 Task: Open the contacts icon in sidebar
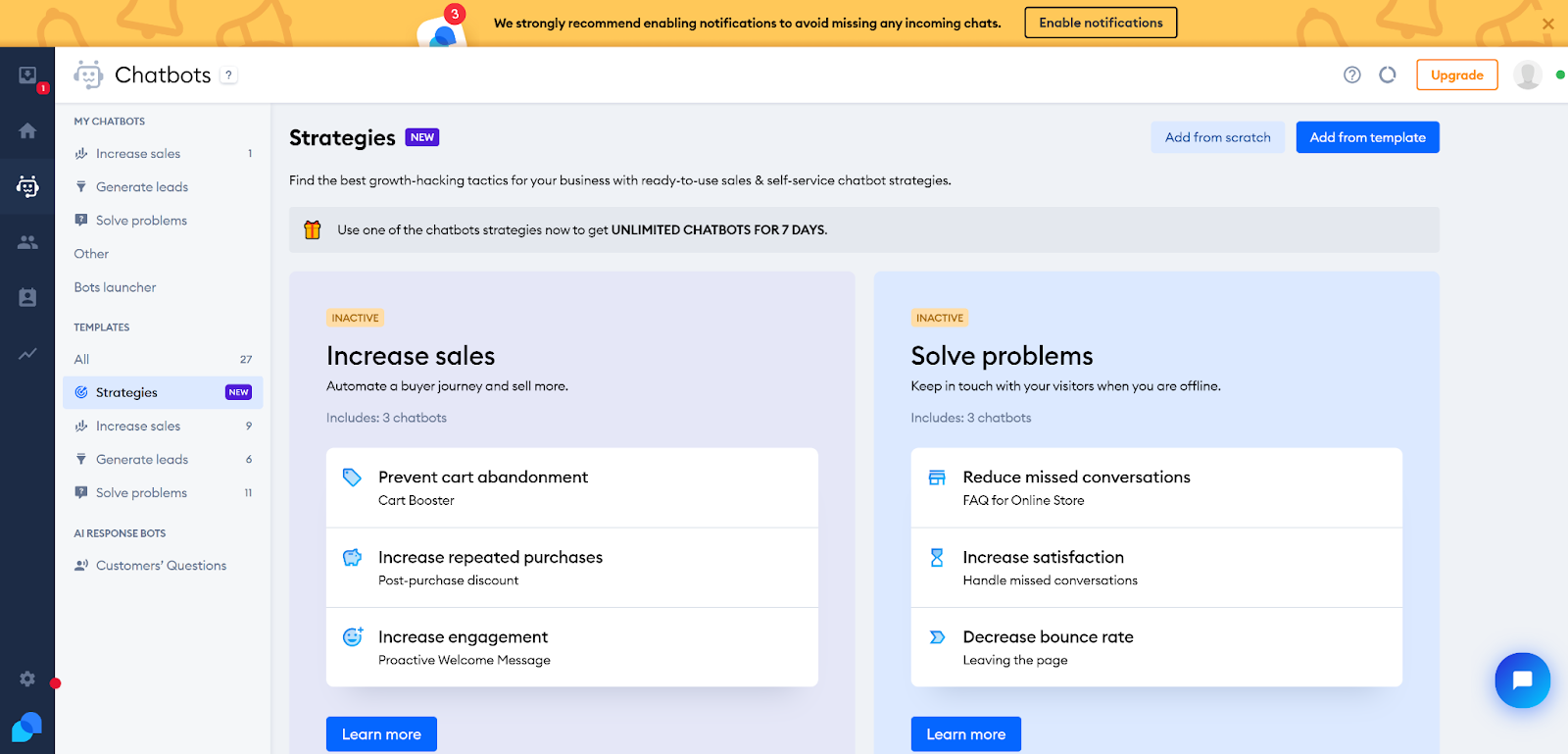click(27, 298)
